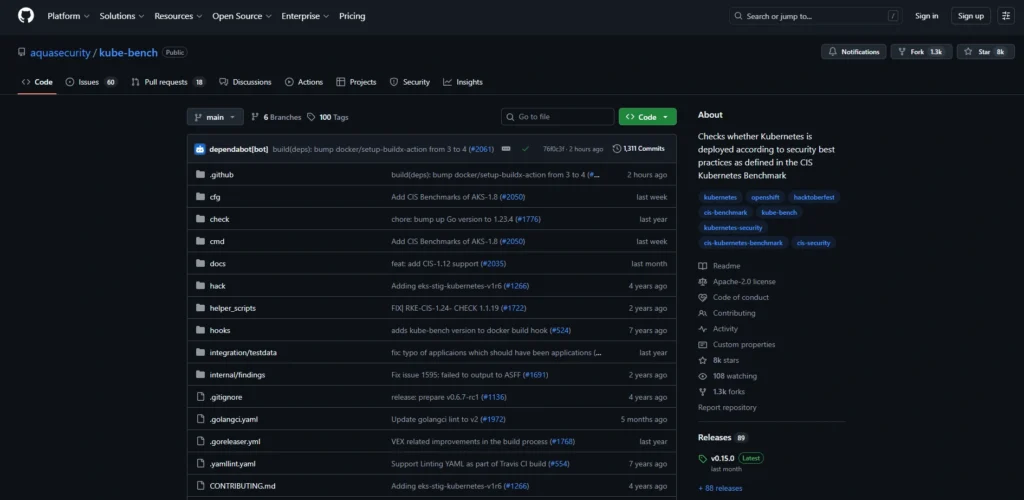Open the .github folder

[221, 175]
